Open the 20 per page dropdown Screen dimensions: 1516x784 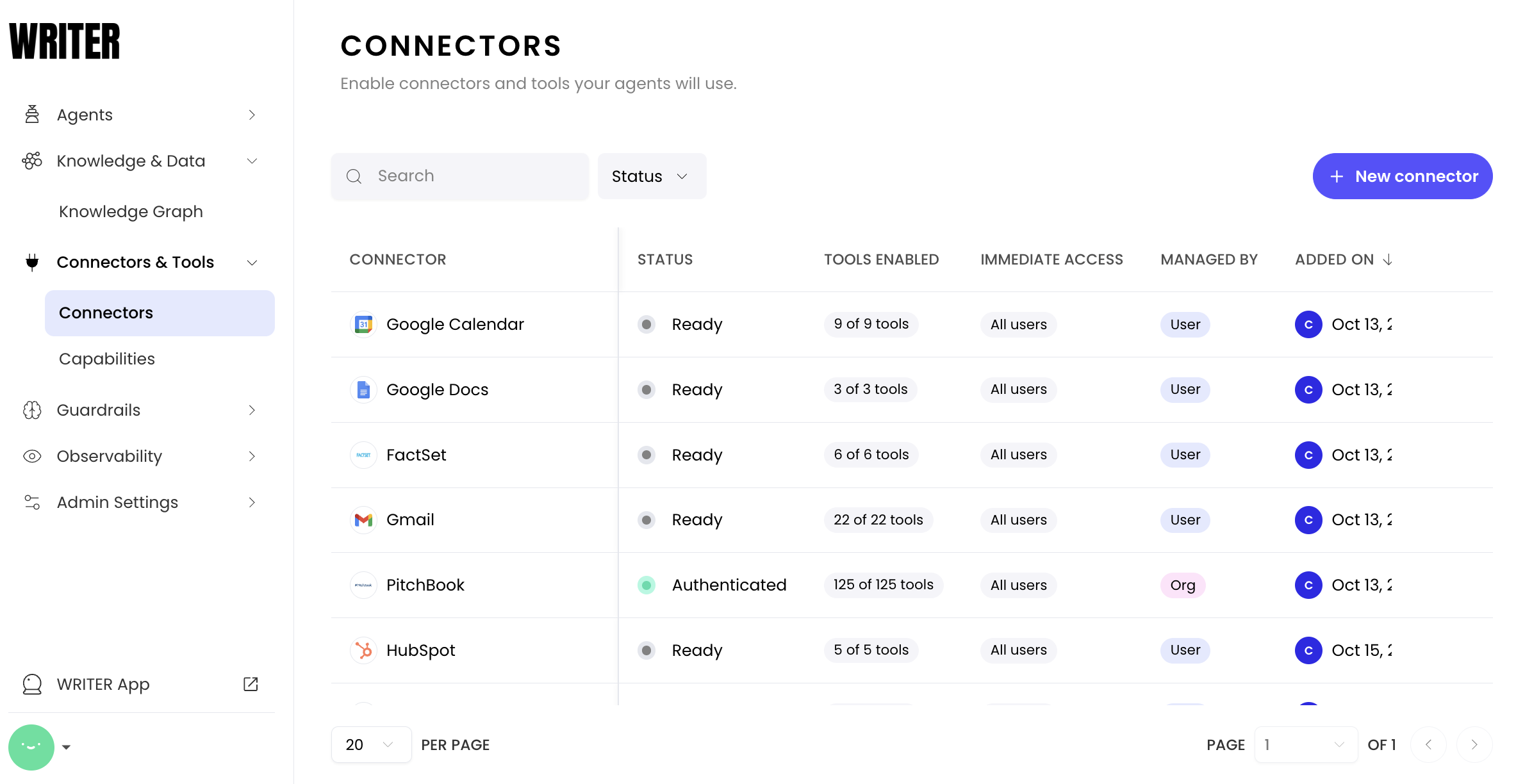(370, 744)
